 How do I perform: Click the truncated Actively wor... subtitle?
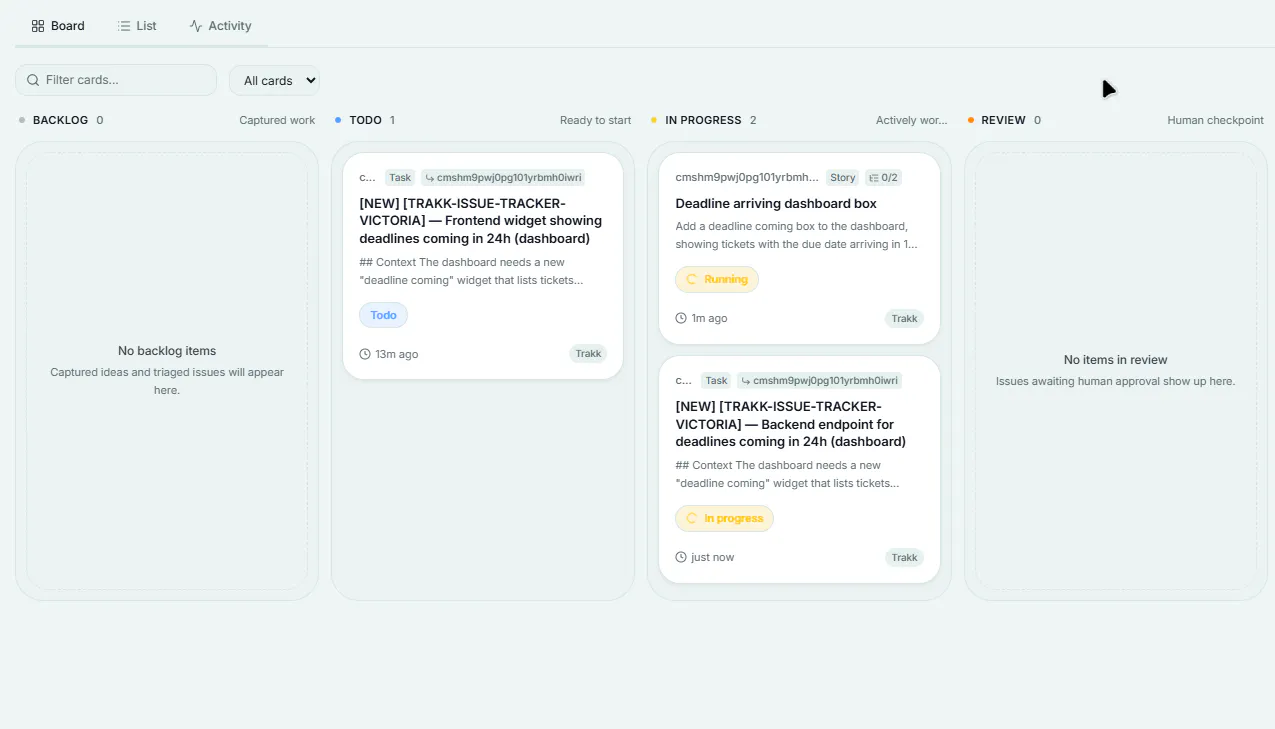pyautogui.click(x=911, y=120)
